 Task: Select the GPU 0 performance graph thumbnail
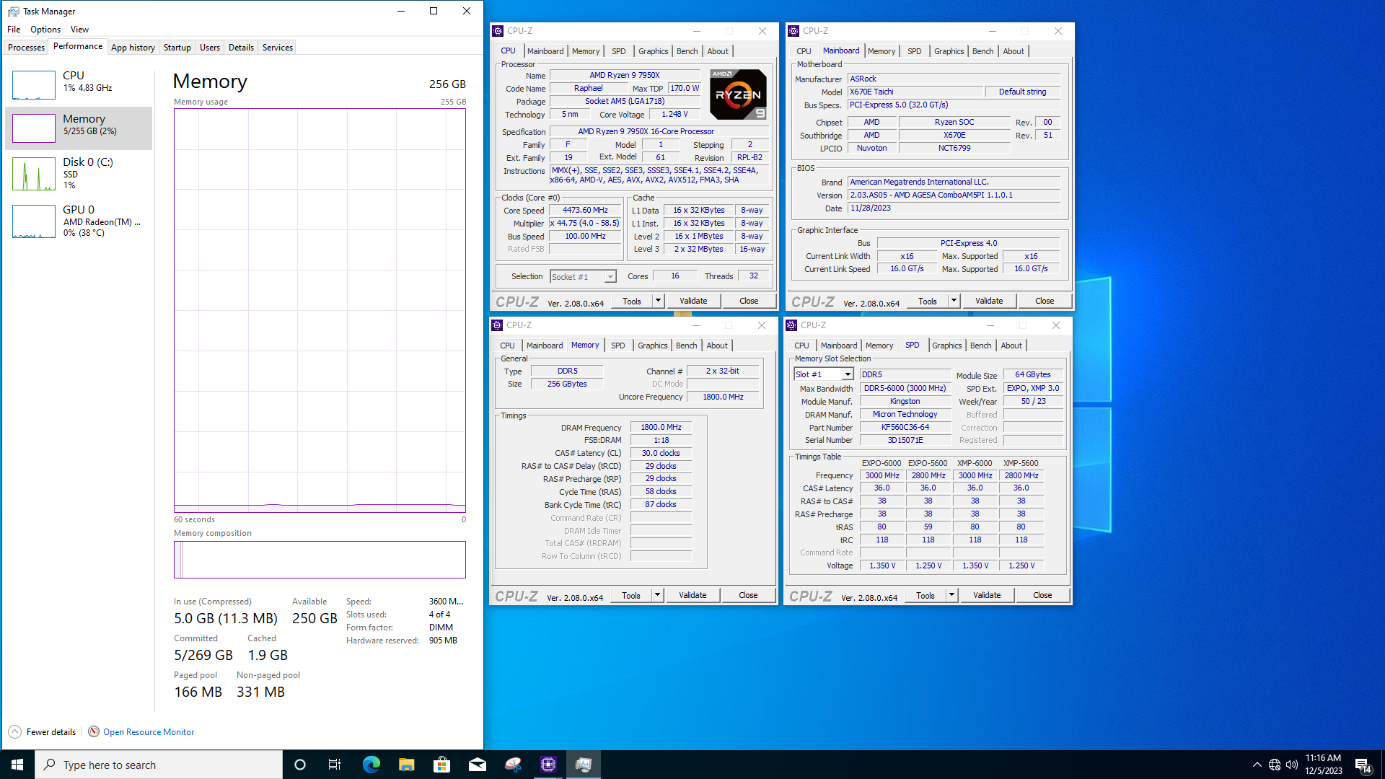33,221
